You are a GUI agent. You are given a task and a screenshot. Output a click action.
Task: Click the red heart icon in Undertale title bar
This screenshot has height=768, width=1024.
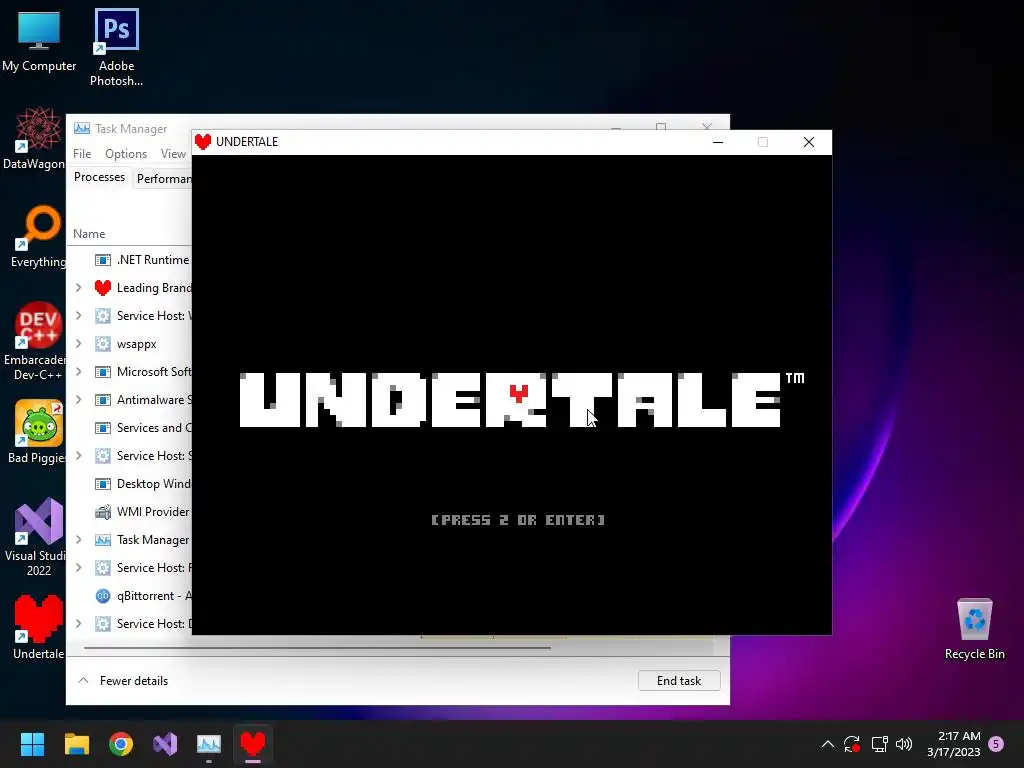click(x=203, y=142)
